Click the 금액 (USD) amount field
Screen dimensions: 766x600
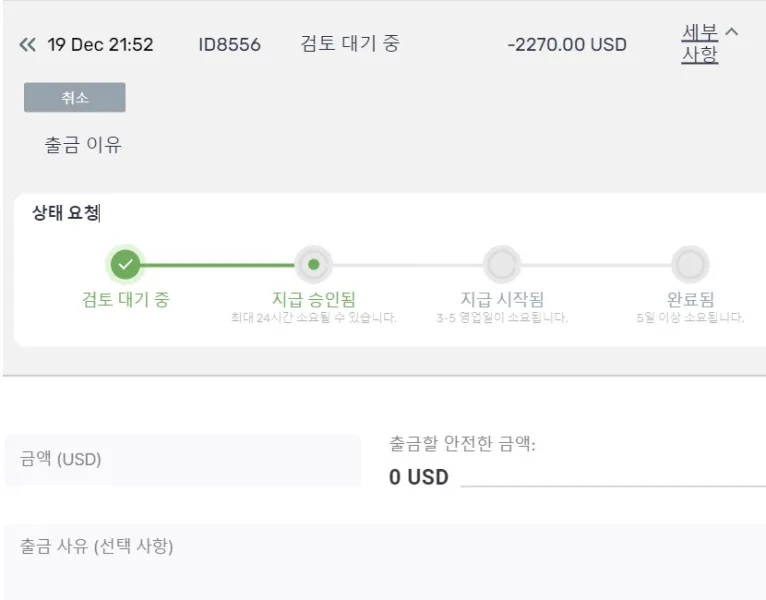coord(182,460)
